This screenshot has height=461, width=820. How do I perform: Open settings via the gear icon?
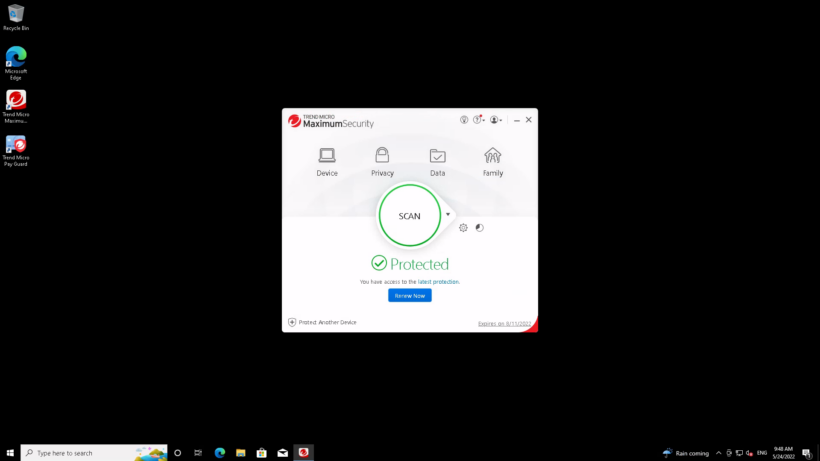pos(463,227)
